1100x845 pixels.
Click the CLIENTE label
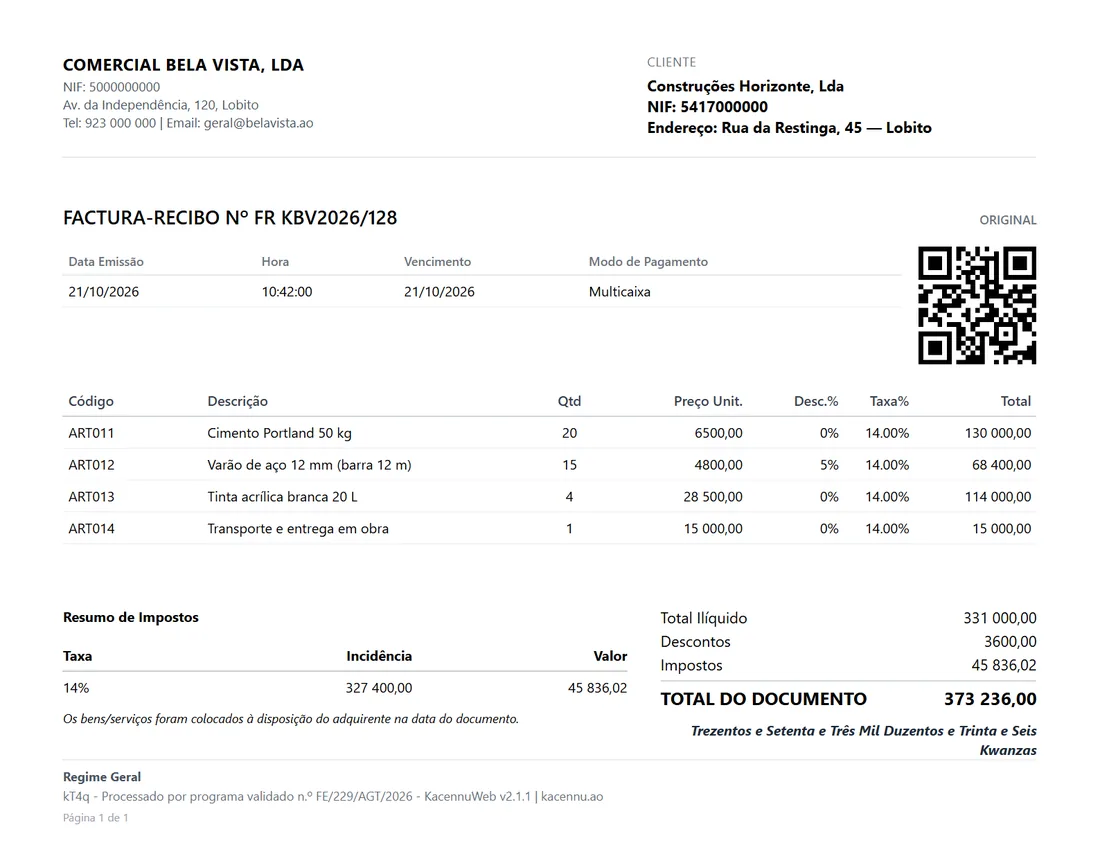tap(671, 62)
